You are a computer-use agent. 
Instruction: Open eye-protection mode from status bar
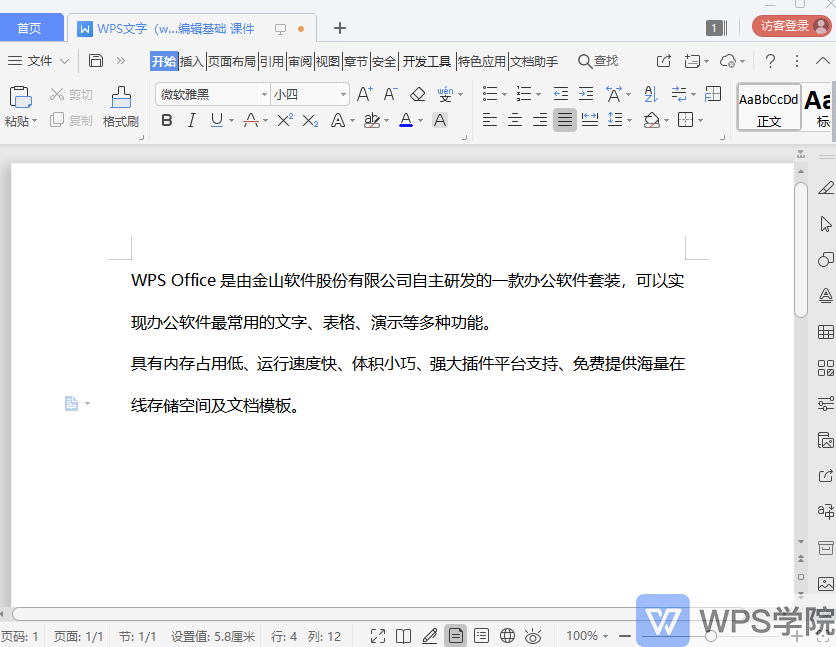(534, 635)
